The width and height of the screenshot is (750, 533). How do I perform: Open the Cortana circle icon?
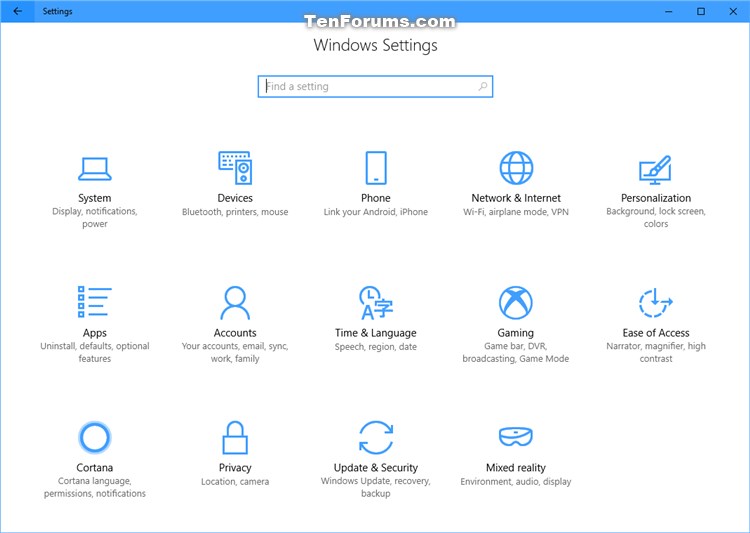(x=95, y=437)
